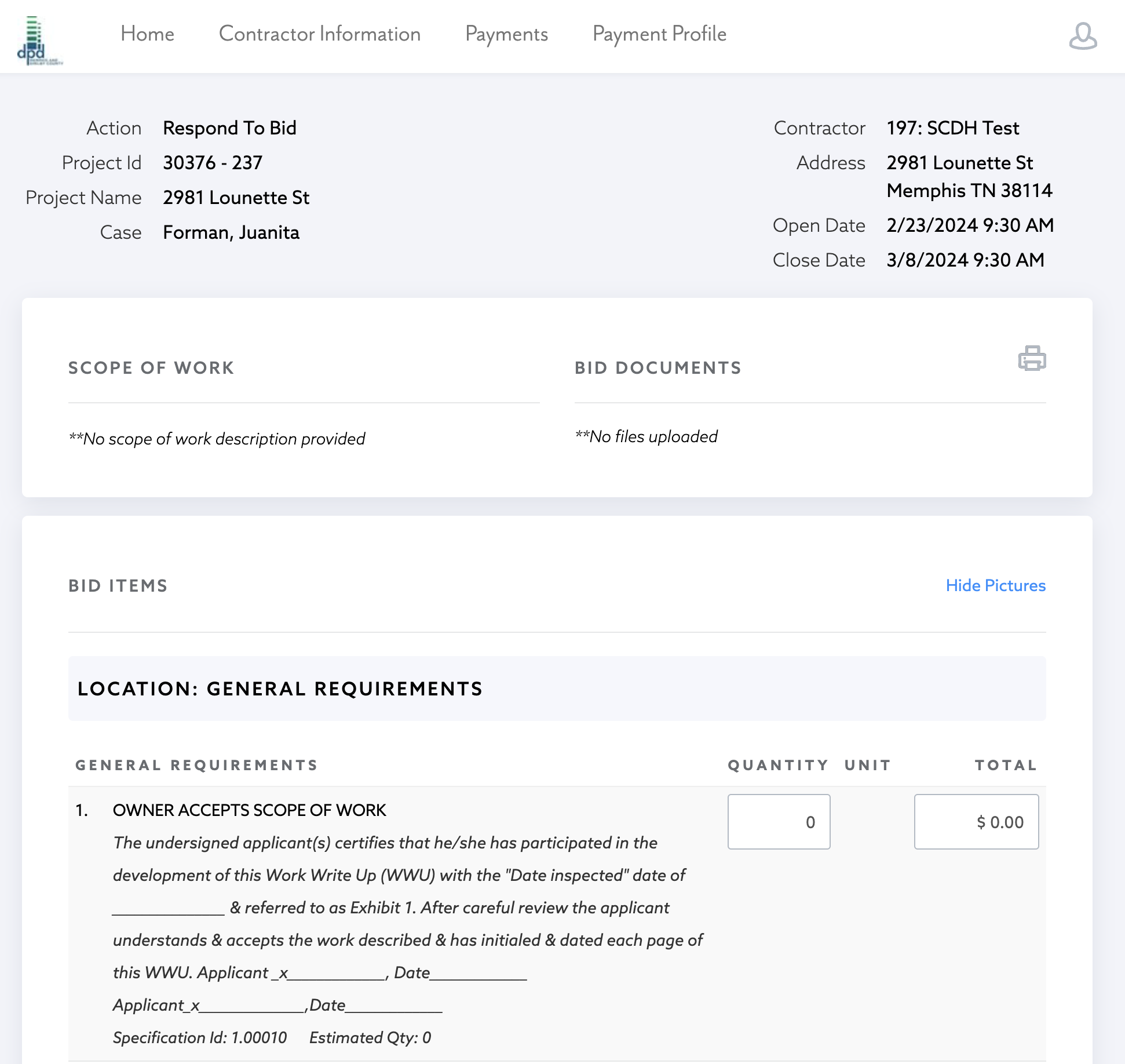Click the Owner Accepts Scope of Work title
This screenshot has height=1064, width=1125.
tap(249, 810)
